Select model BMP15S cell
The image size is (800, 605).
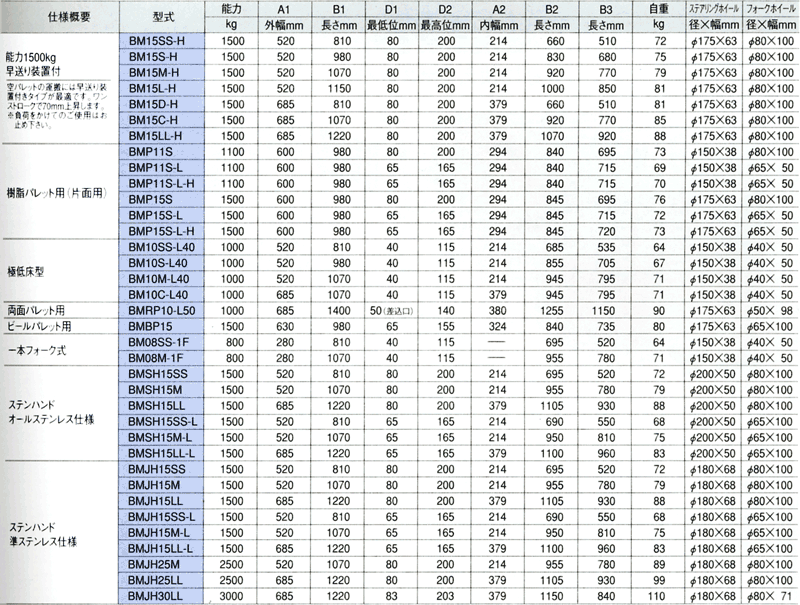click(162, 199)
